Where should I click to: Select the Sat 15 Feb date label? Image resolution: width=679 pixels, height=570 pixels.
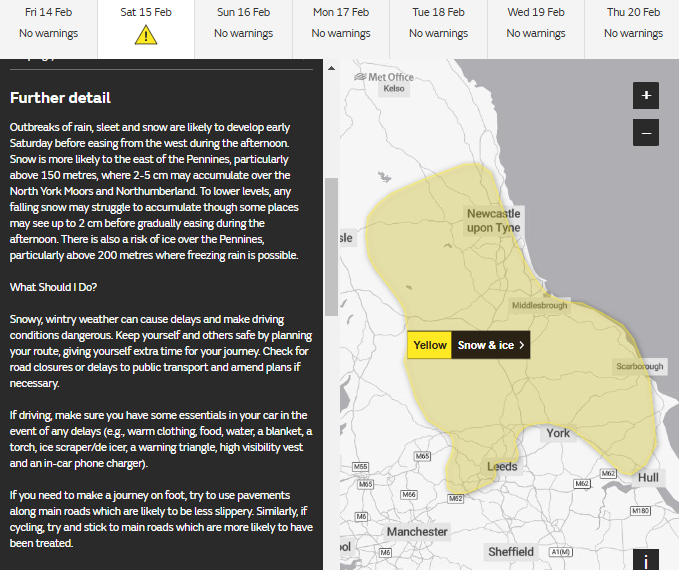click(146, 12)
